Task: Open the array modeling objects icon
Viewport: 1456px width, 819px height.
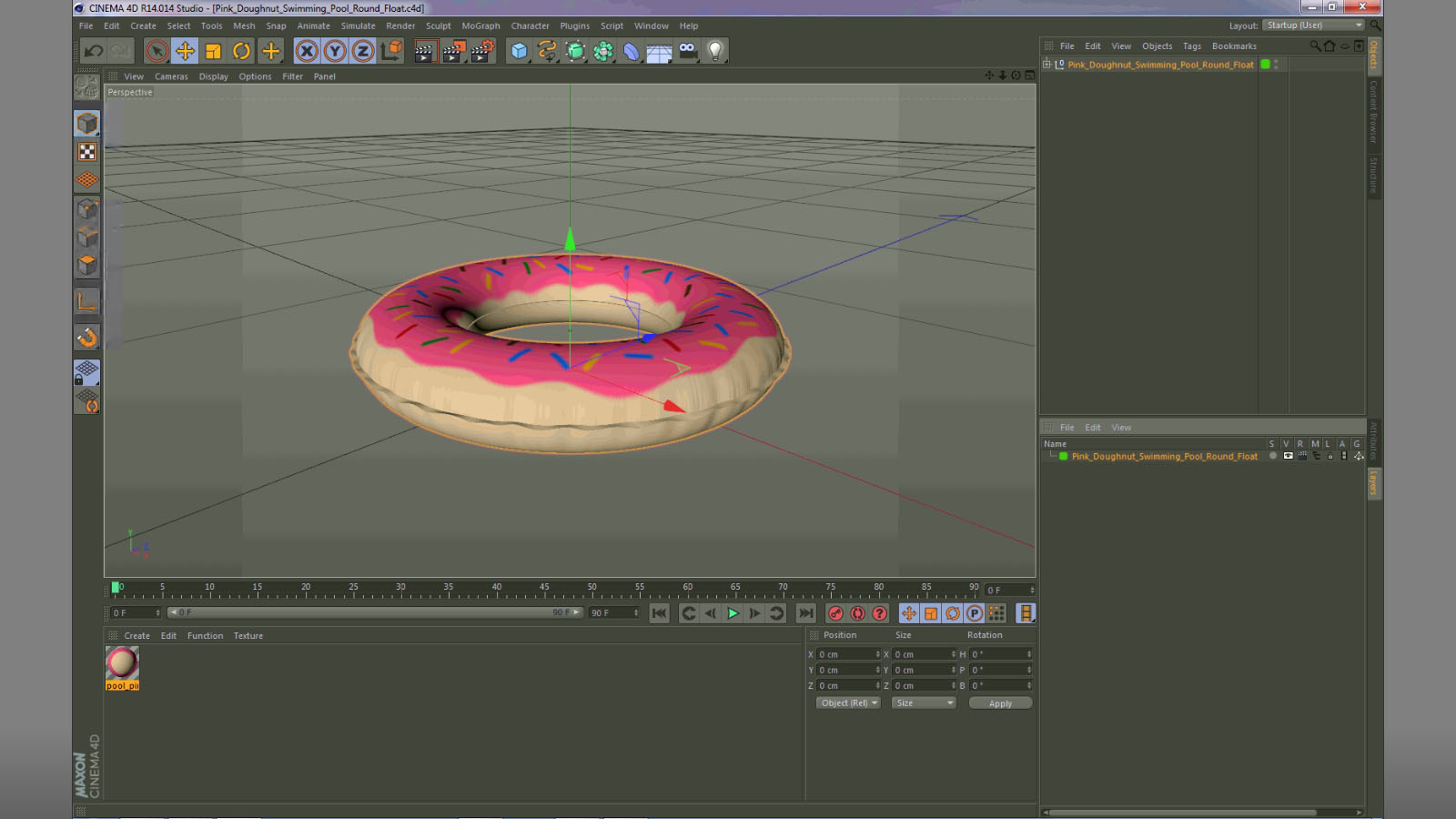Action: pyautogui.click(x=603, y=51)
